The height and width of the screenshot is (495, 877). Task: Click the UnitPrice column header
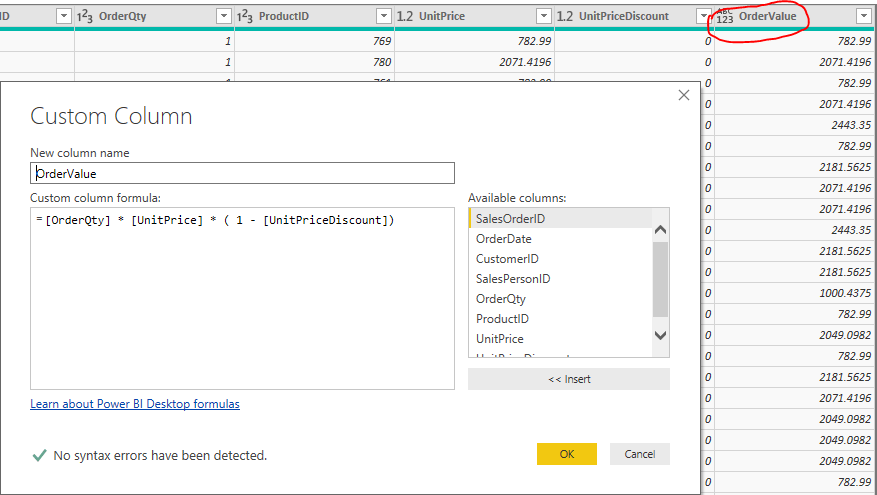click(474, 16)
